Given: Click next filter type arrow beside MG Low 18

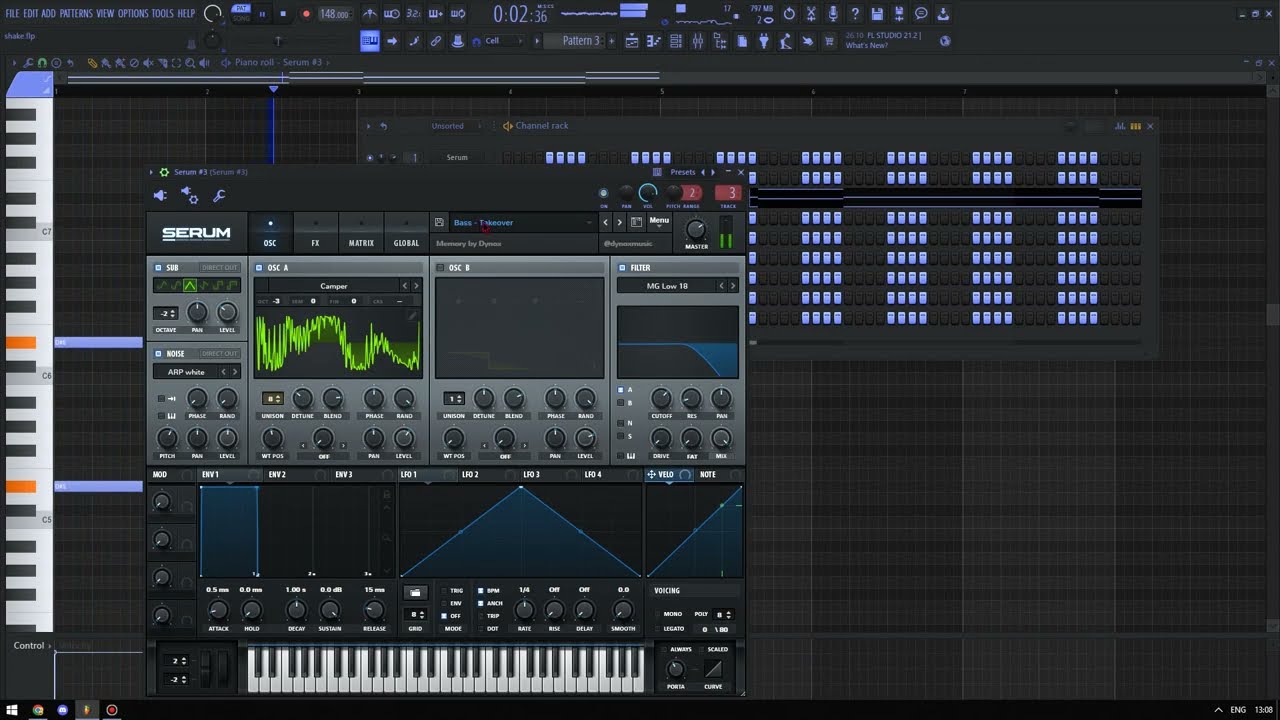Looking at the screenshot, I should pyautogui.click(x=733, y=286).
